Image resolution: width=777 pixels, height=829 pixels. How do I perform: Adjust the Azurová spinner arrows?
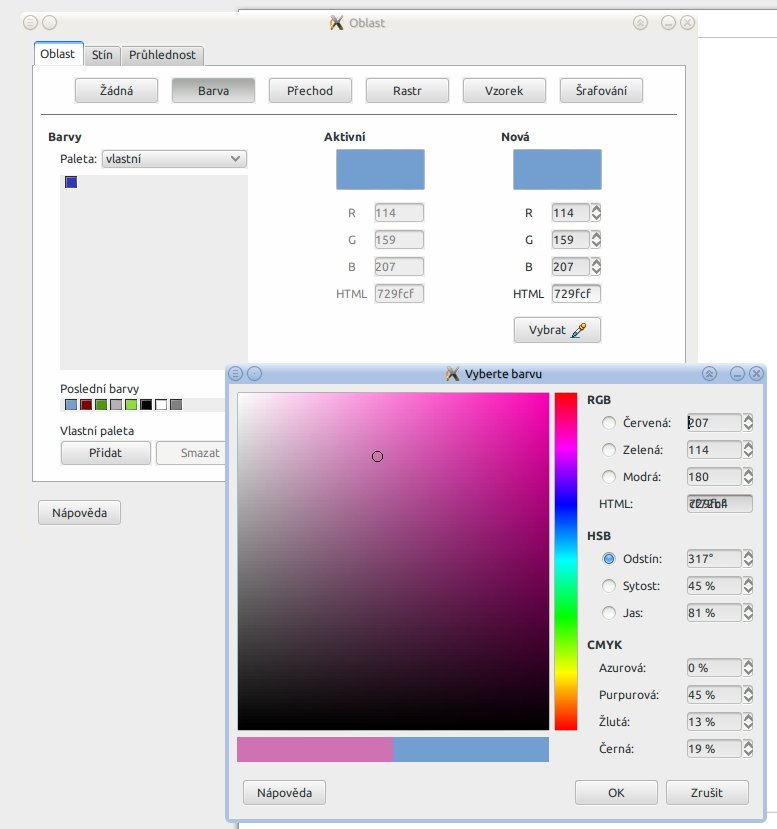[x=748, y=668]
